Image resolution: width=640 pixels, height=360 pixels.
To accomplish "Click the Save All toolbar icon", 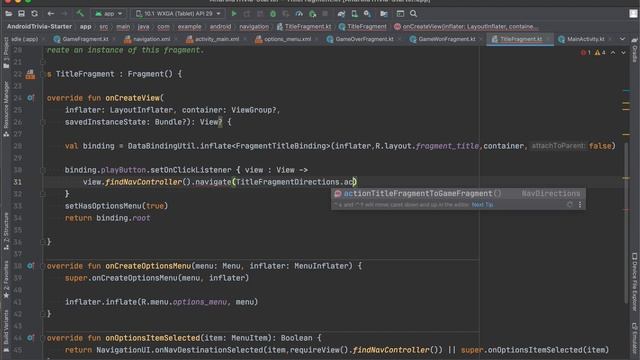I will [x=21, y=13].
